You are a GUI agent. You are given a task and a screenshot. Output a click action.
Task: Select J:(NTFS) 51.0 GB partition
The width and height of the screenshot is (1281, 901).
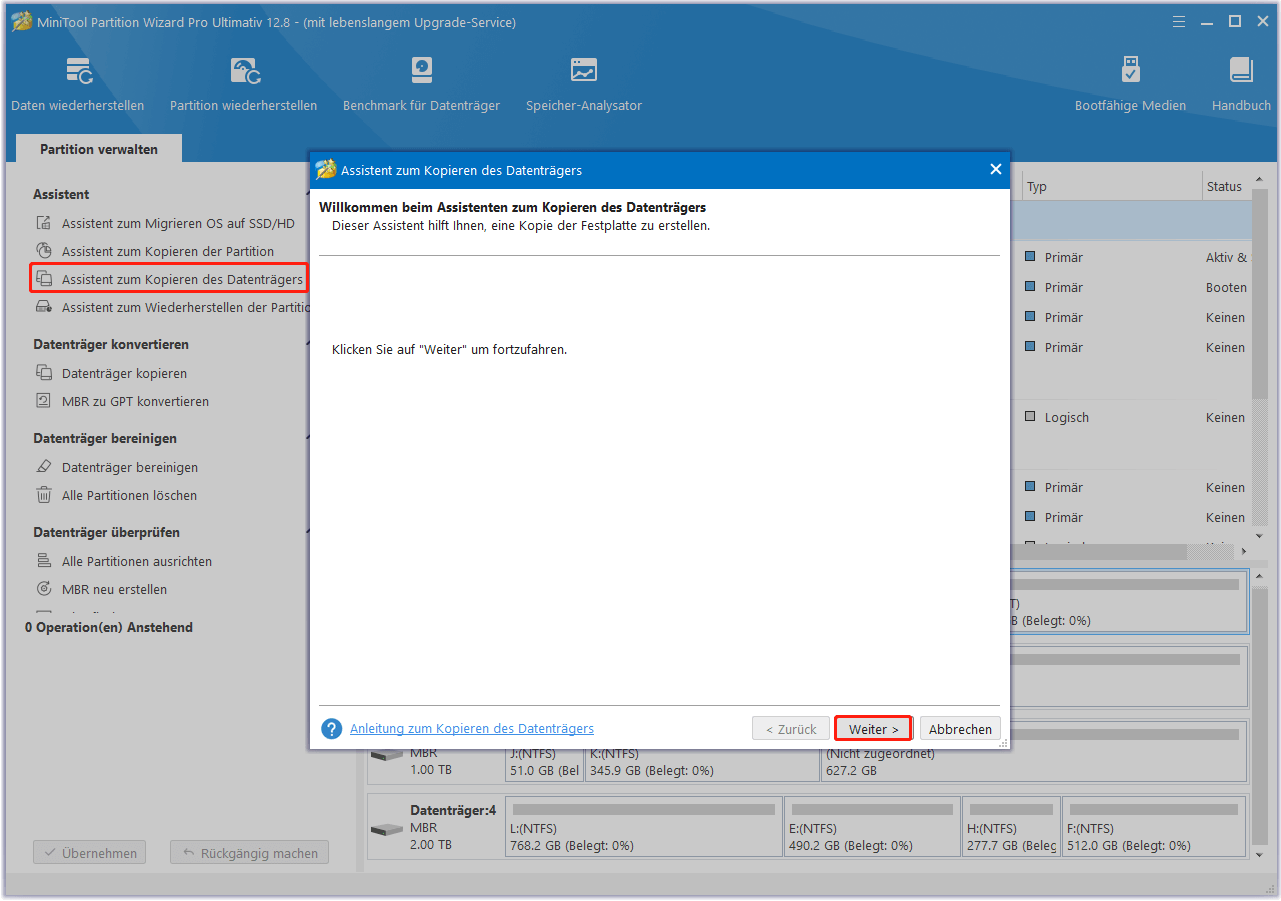click(x=544, y=765)
